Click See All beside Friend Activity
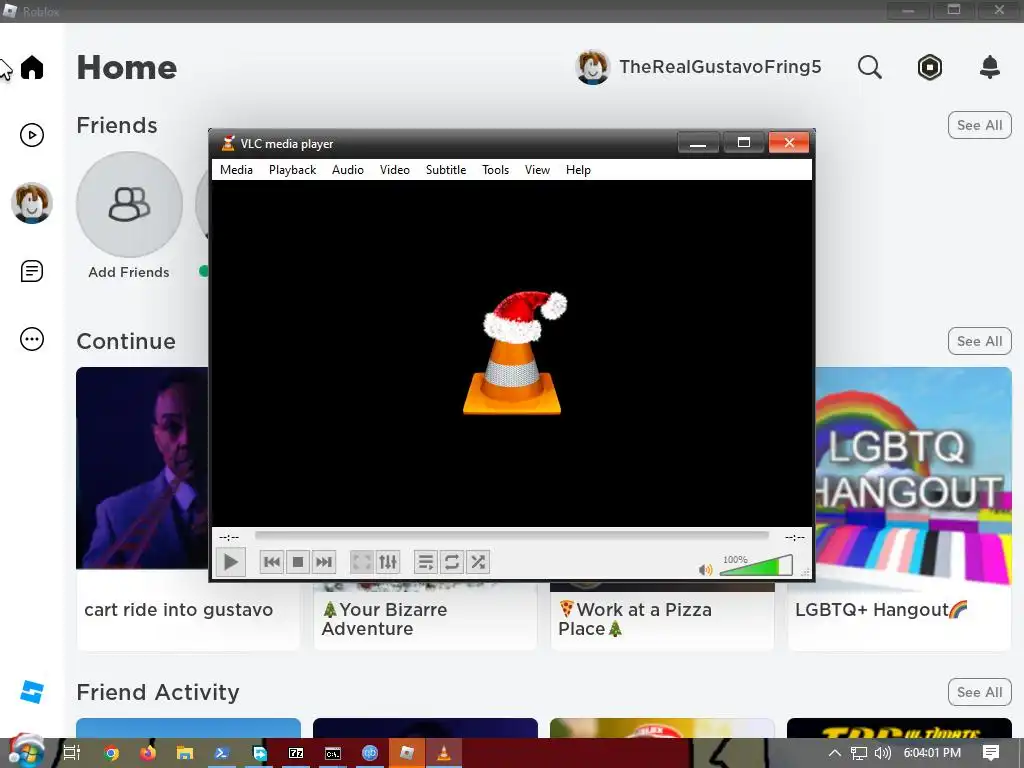Image resolution: width=1024 pixels, height=768 pixels. point(980,692)
